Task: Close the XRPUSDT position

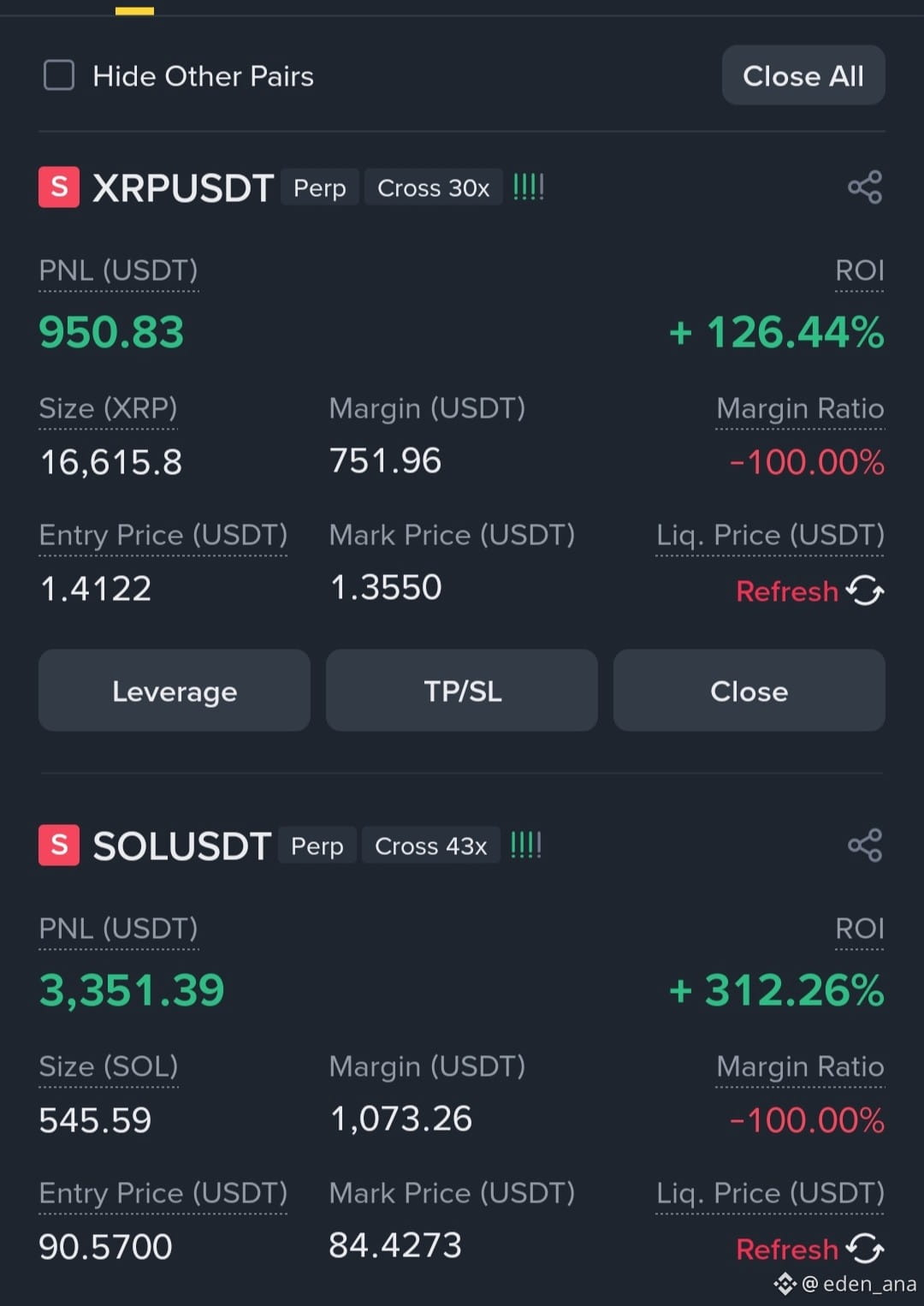Action: (x=749, y=691)
